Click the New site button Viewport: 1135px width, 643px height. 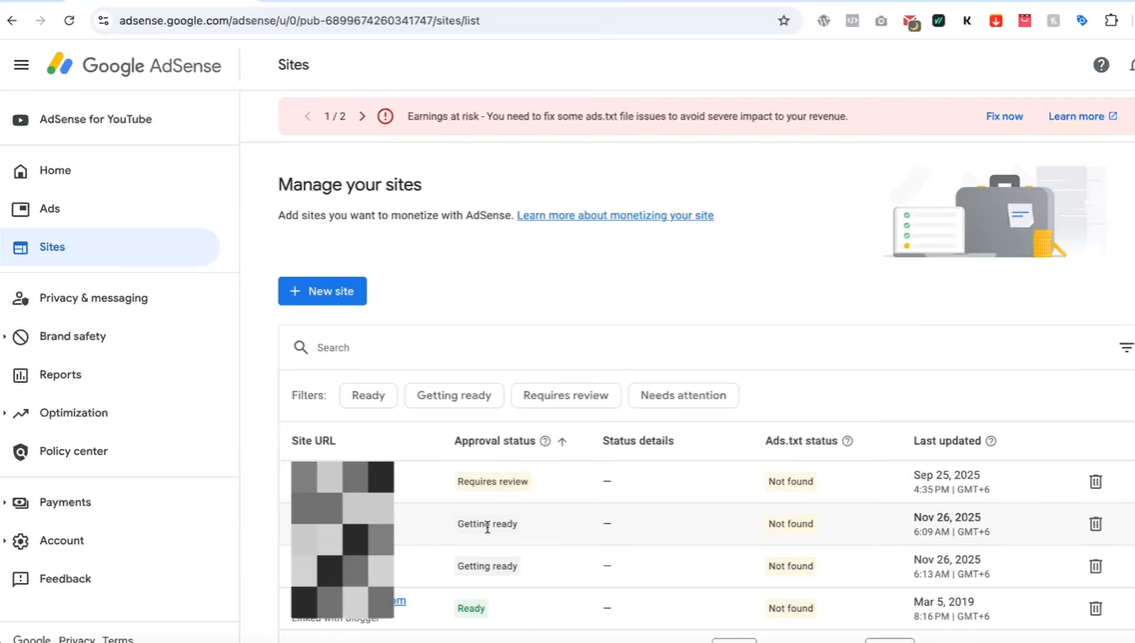(x=322, y=291)
